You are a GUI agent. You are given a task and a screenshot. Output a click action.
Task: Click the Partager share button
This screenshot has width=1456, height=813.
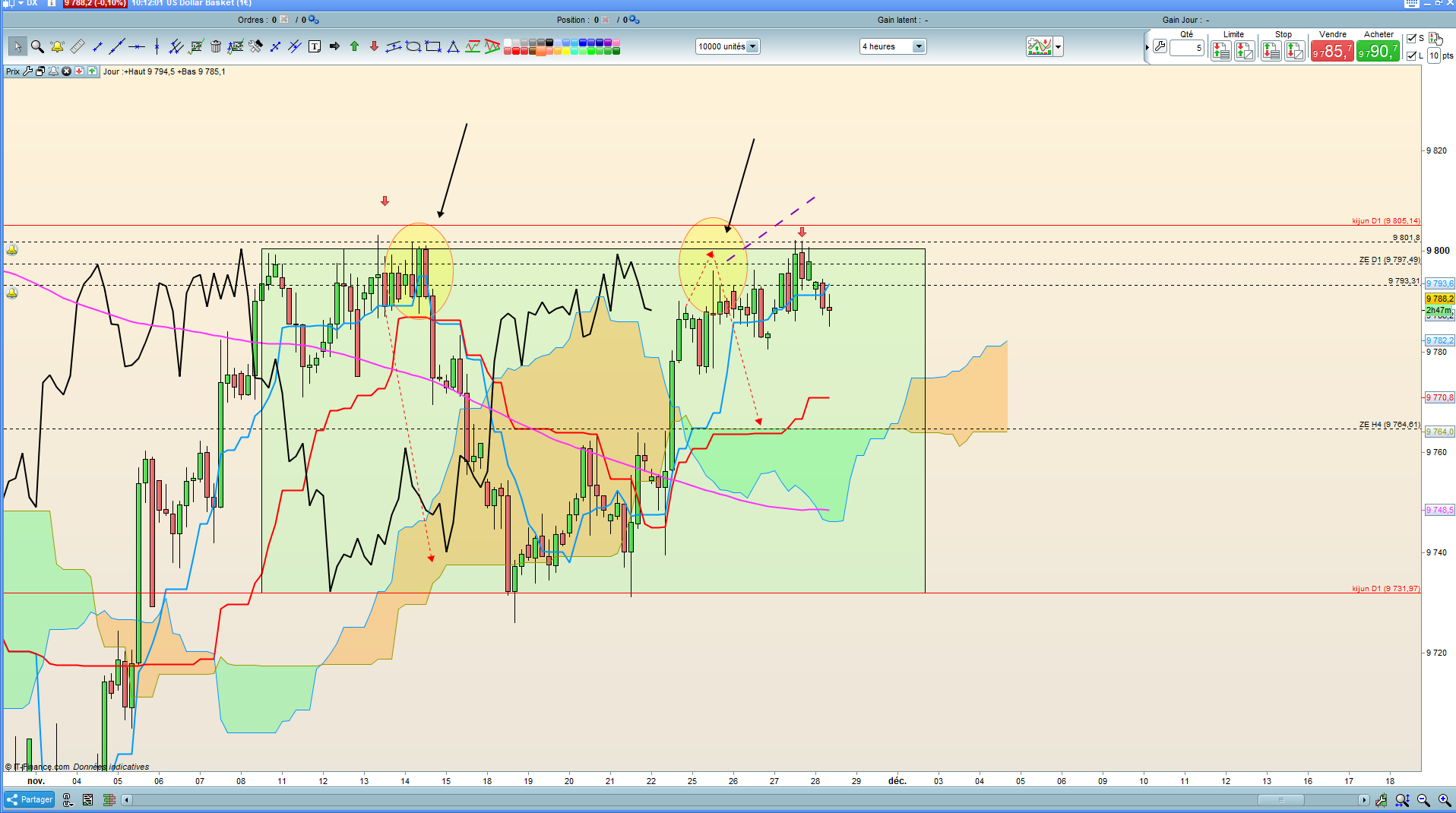tap(30, 799)
